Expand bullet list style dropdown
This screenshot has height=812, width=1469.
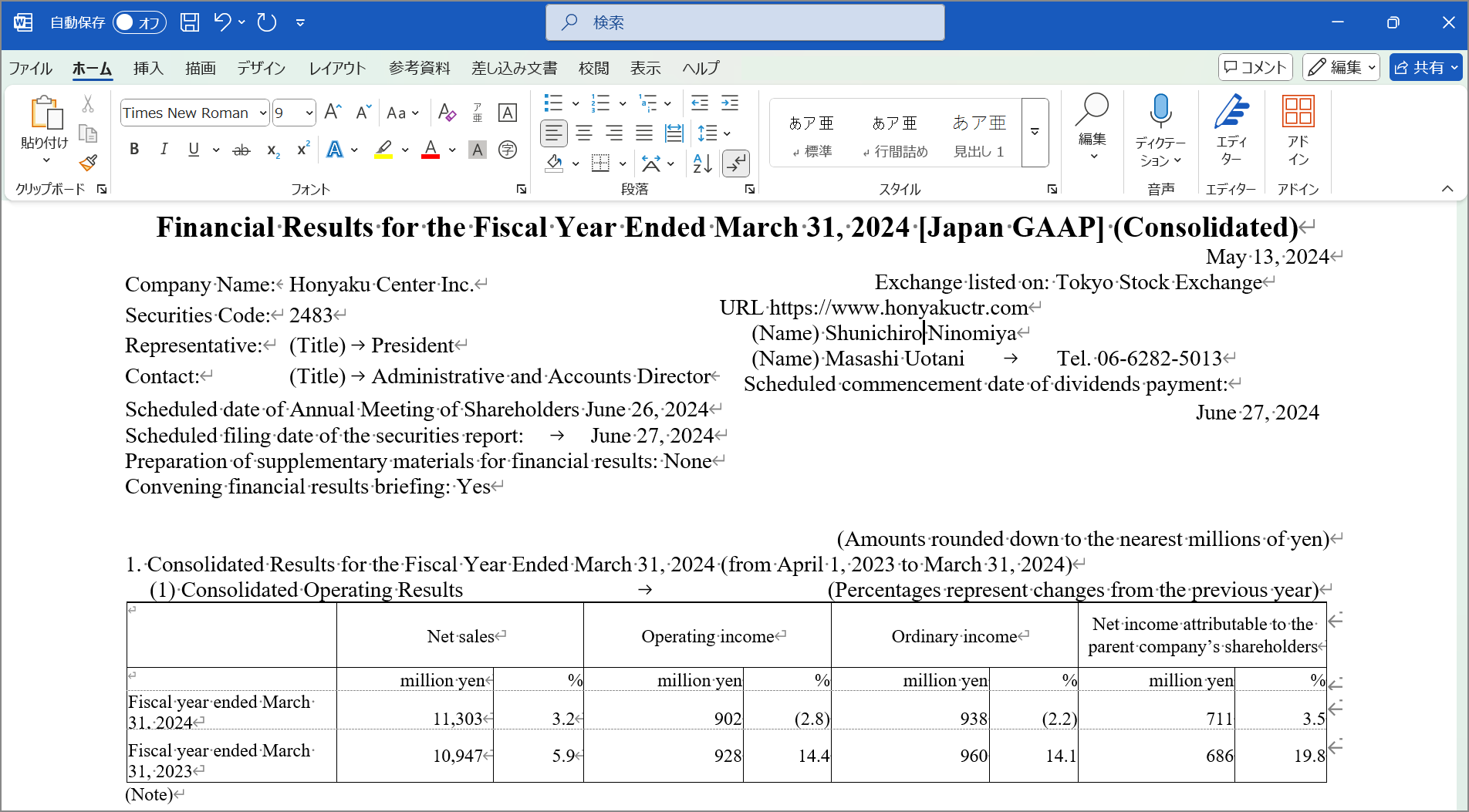pyautogui.click(x=576, y=103)
